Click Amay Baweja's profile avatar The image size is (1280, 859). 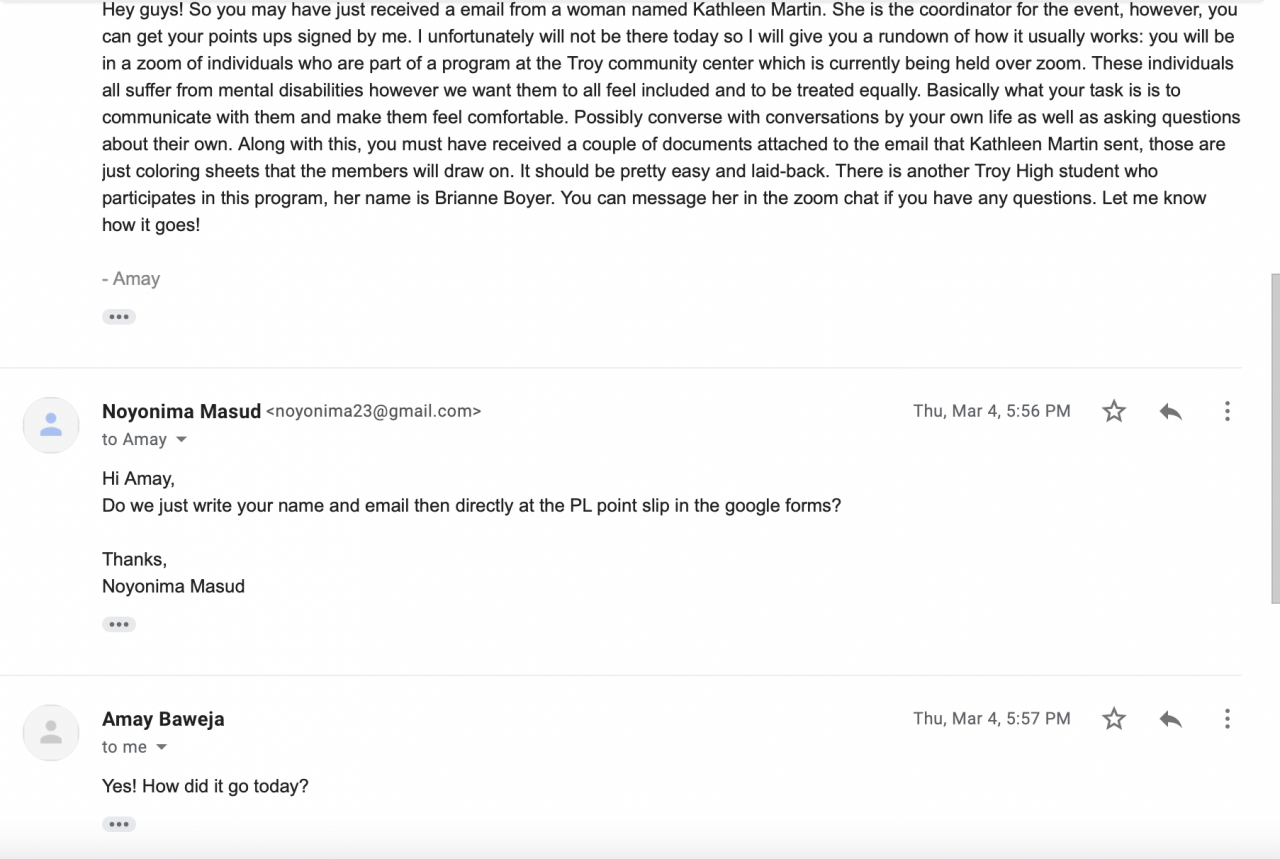[51, 733]
